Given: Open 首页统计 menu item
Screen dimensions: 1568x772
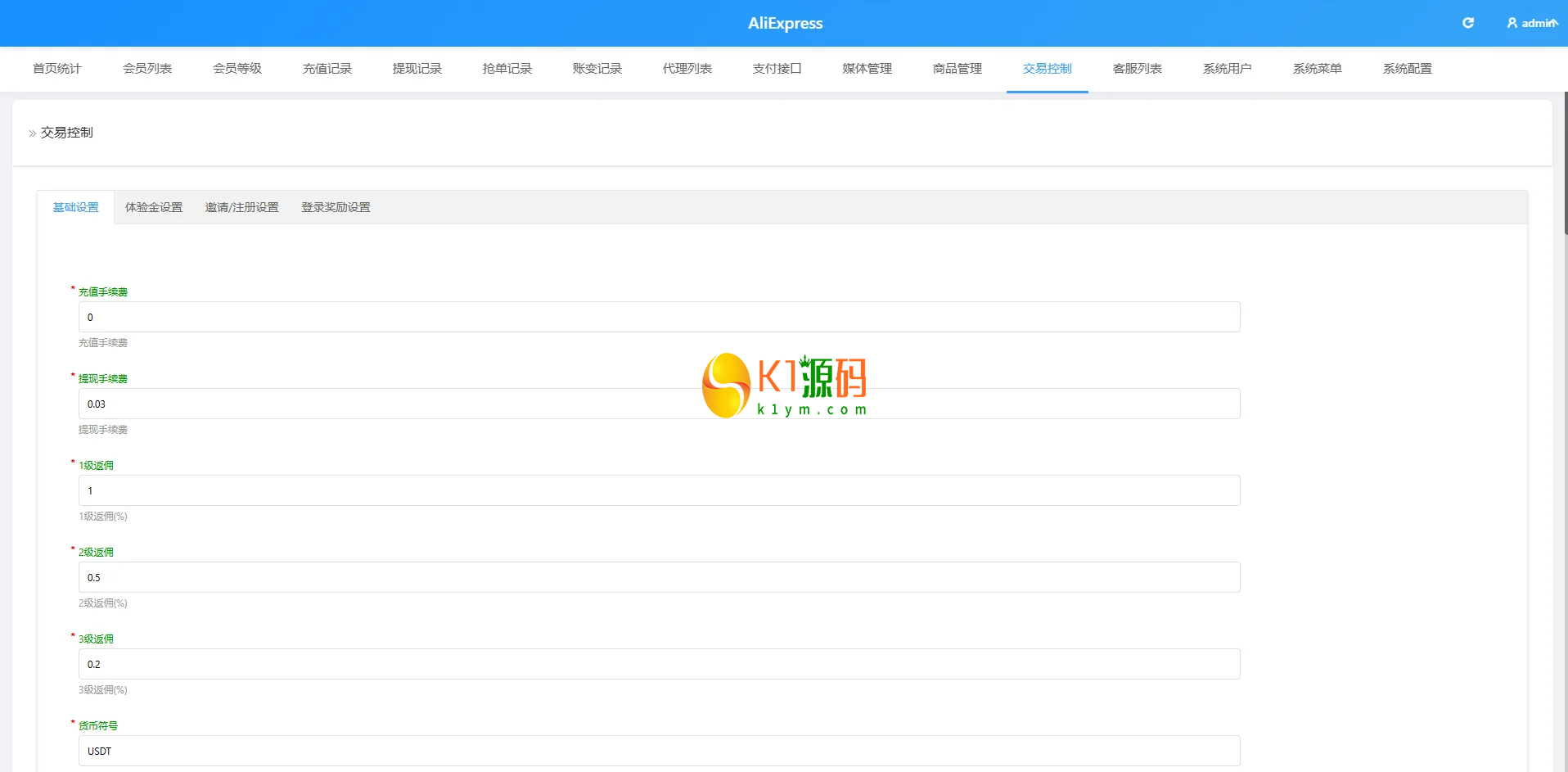Looking at the screenshot, I should point(57,69).
